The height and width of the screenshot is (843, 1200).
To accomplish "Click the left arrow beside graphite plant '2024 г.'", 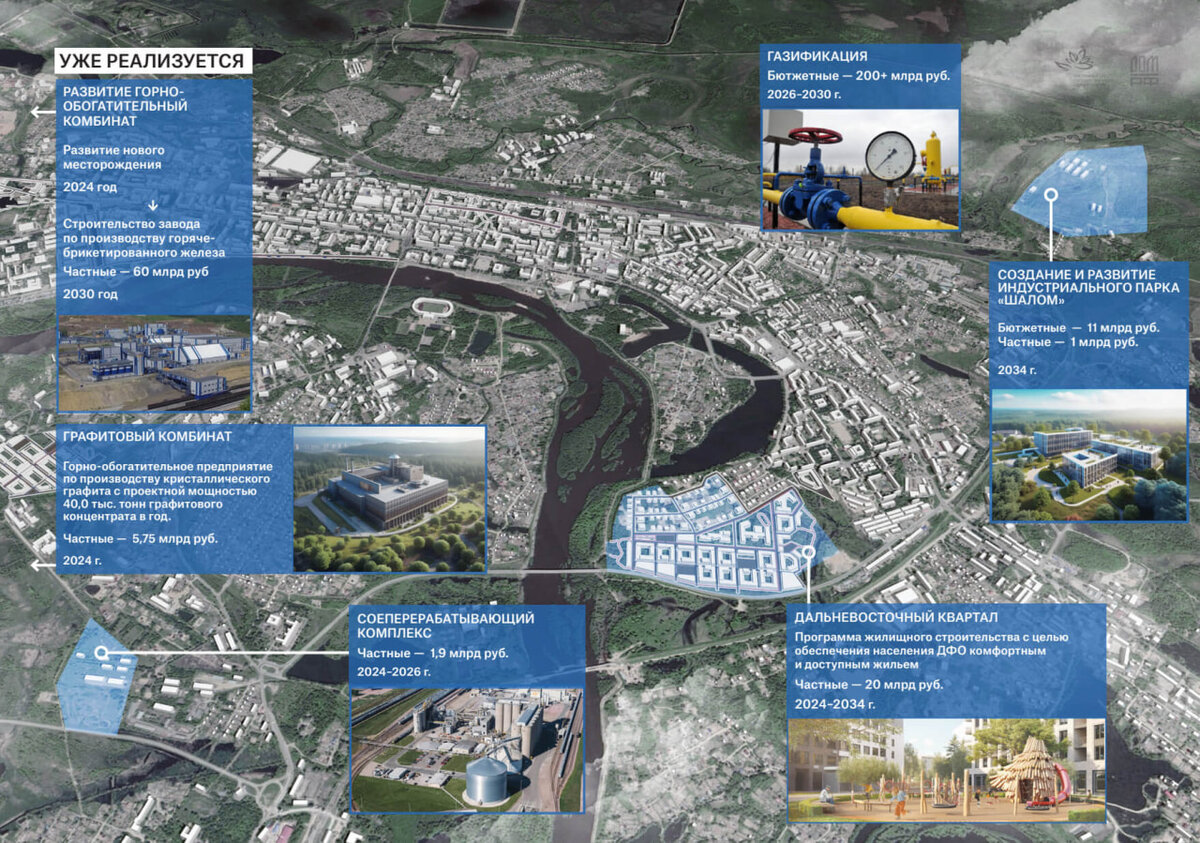I will (x=42, y=565).
